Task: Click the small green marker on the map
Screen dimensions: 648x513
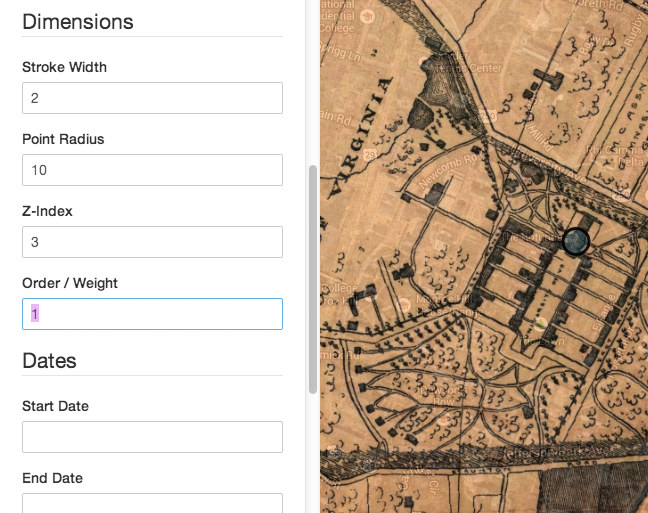Action: 541,324
